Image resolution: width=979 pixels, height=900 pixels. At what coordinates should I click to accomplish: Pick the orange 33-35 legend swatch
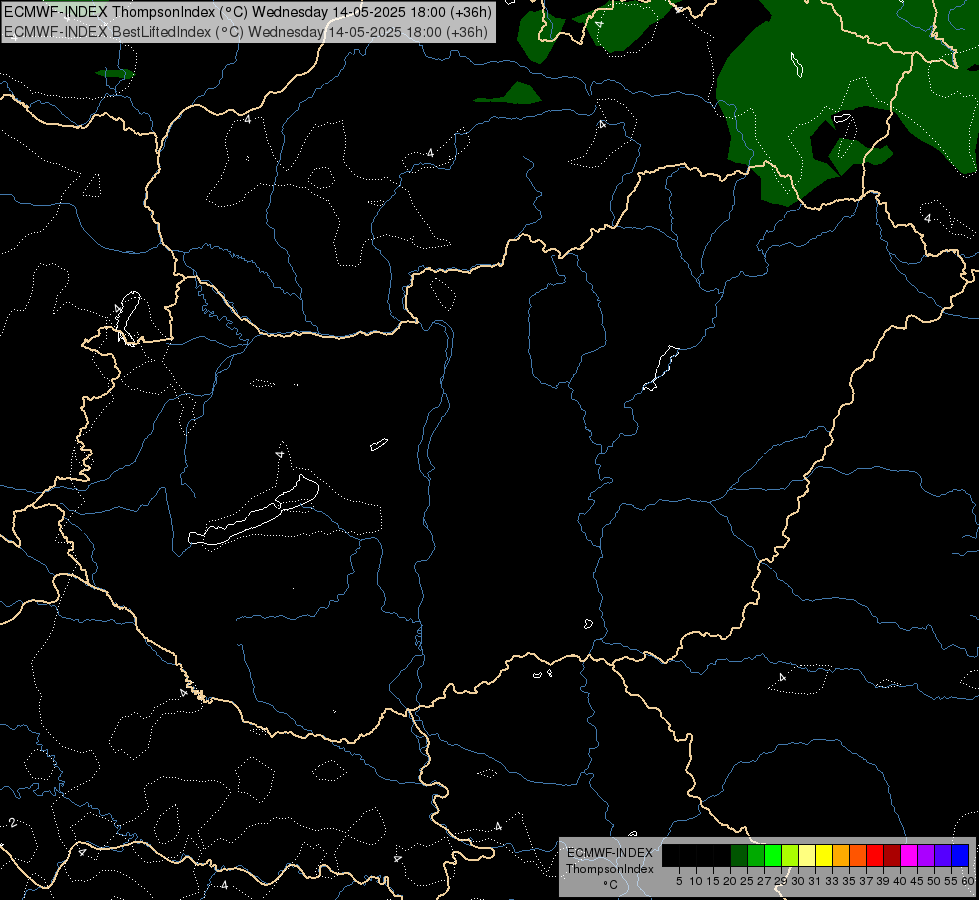coord(841,855)
